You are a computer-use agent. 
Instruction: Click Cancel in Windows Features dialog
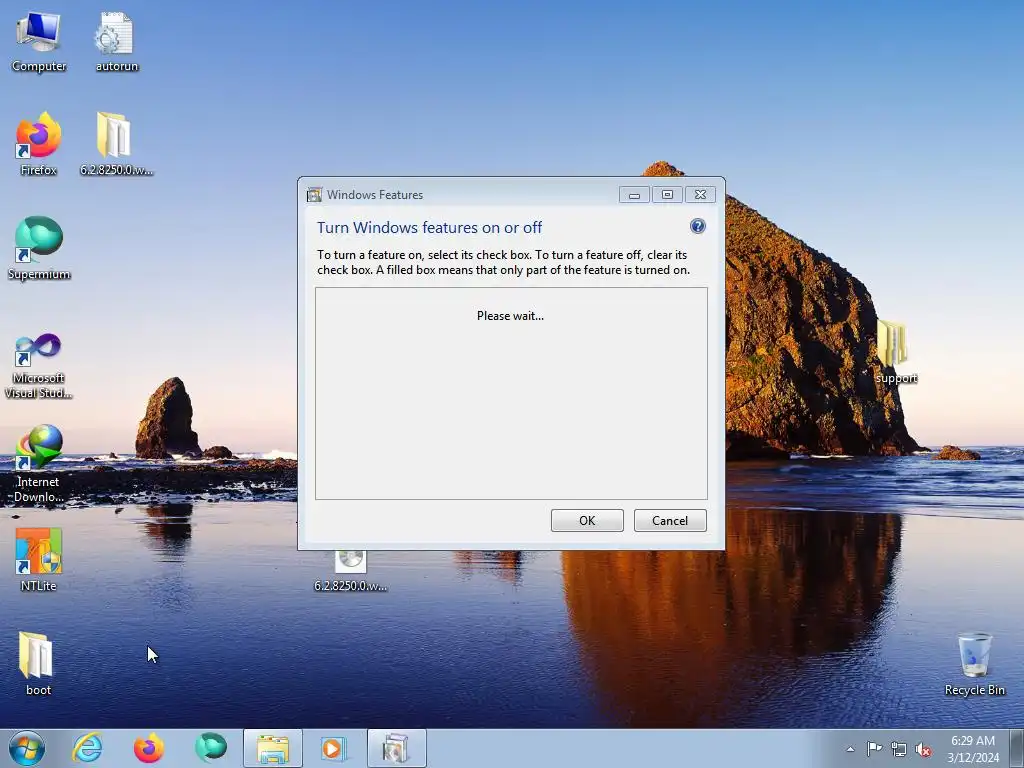pos(669,520)
